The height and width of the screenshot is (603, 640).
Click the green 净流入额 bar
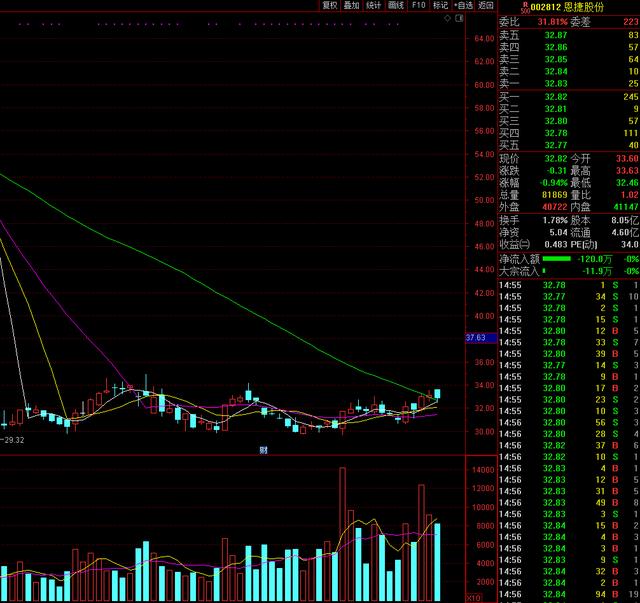(557, 259)
